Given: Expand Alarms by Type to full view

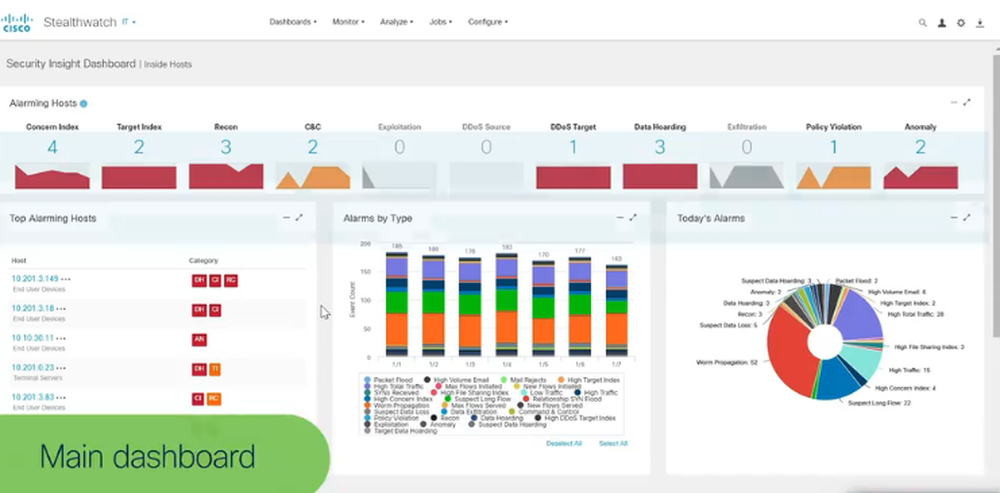Looking at the screenshot, I should pyautogui.click(x=633, y=217).
